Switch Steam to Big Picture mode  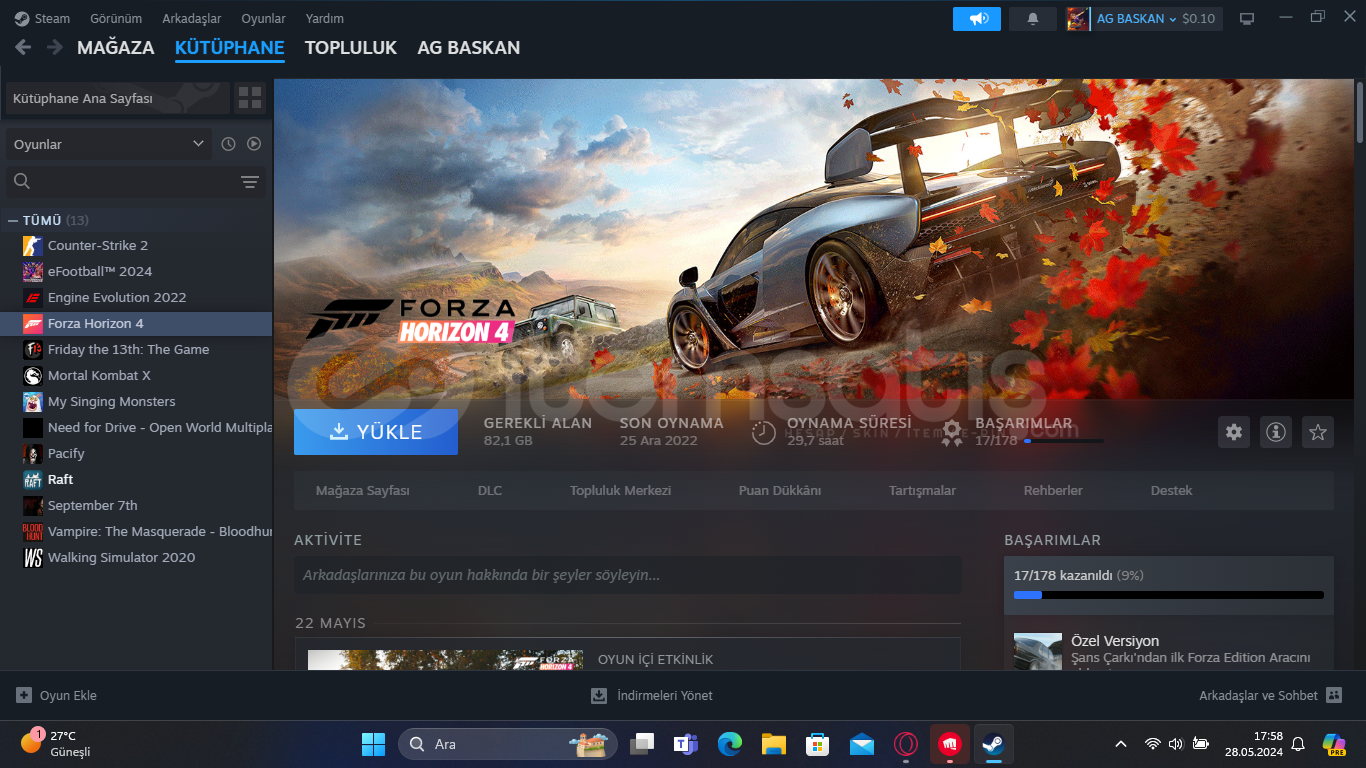[1247, 19]
